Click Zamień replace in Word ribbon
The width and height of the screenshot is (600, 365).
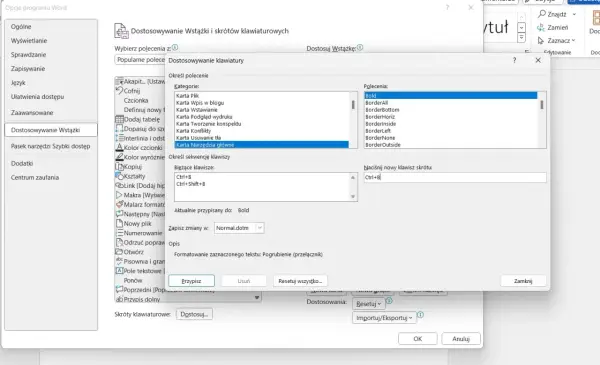point(553,28)
